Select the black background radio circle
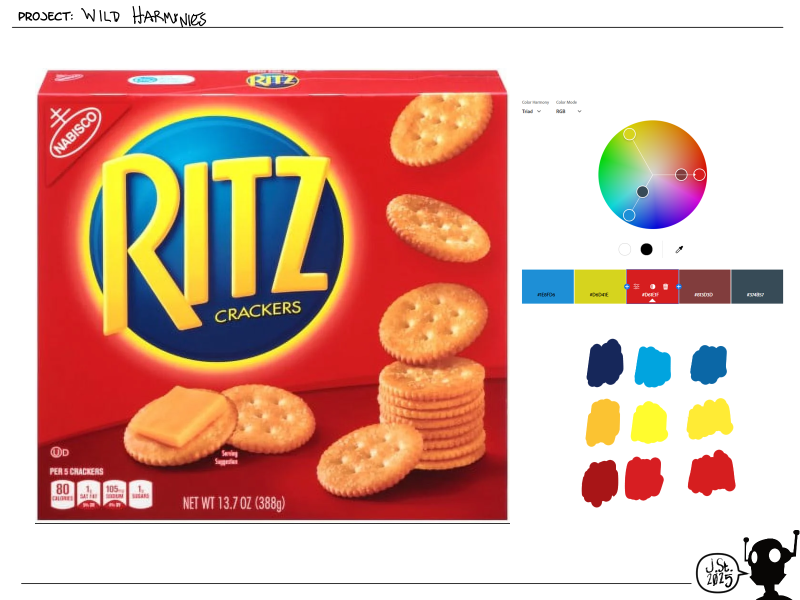This screenshot has height=600, width=800. (646, 249)
